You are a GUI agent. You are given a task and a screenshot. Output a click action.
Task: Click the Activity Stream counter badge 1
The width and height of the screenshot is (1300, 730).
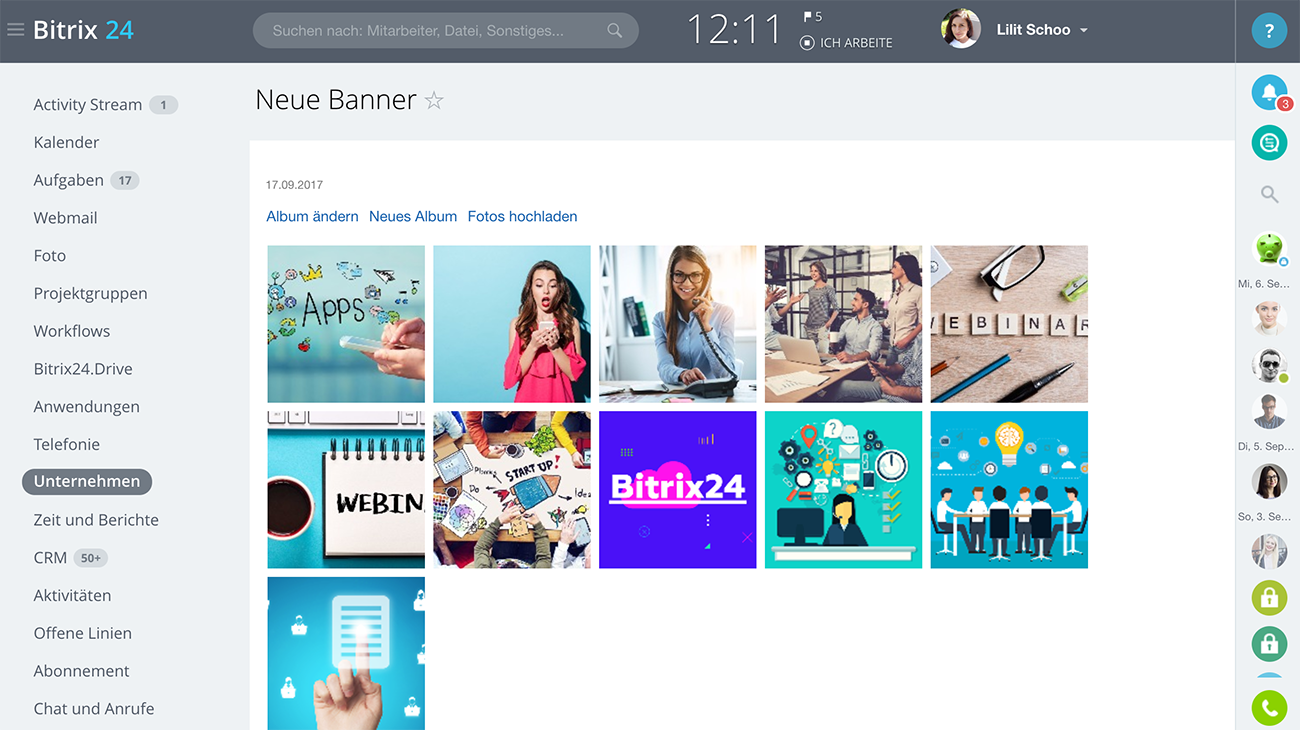click(x=163, y=104)
